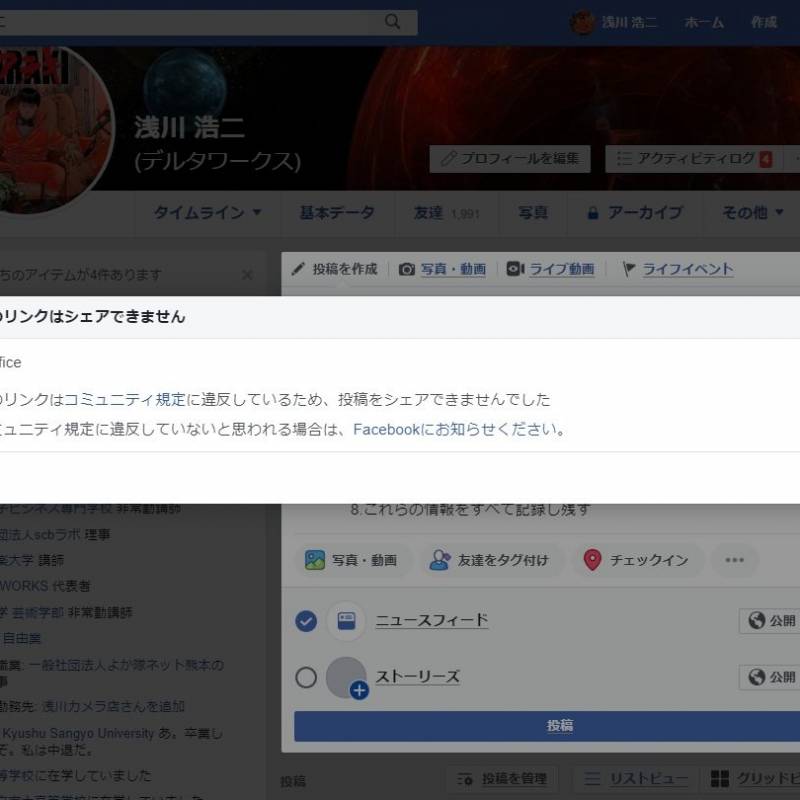Open the アーカイブ tab

point(635,212)
